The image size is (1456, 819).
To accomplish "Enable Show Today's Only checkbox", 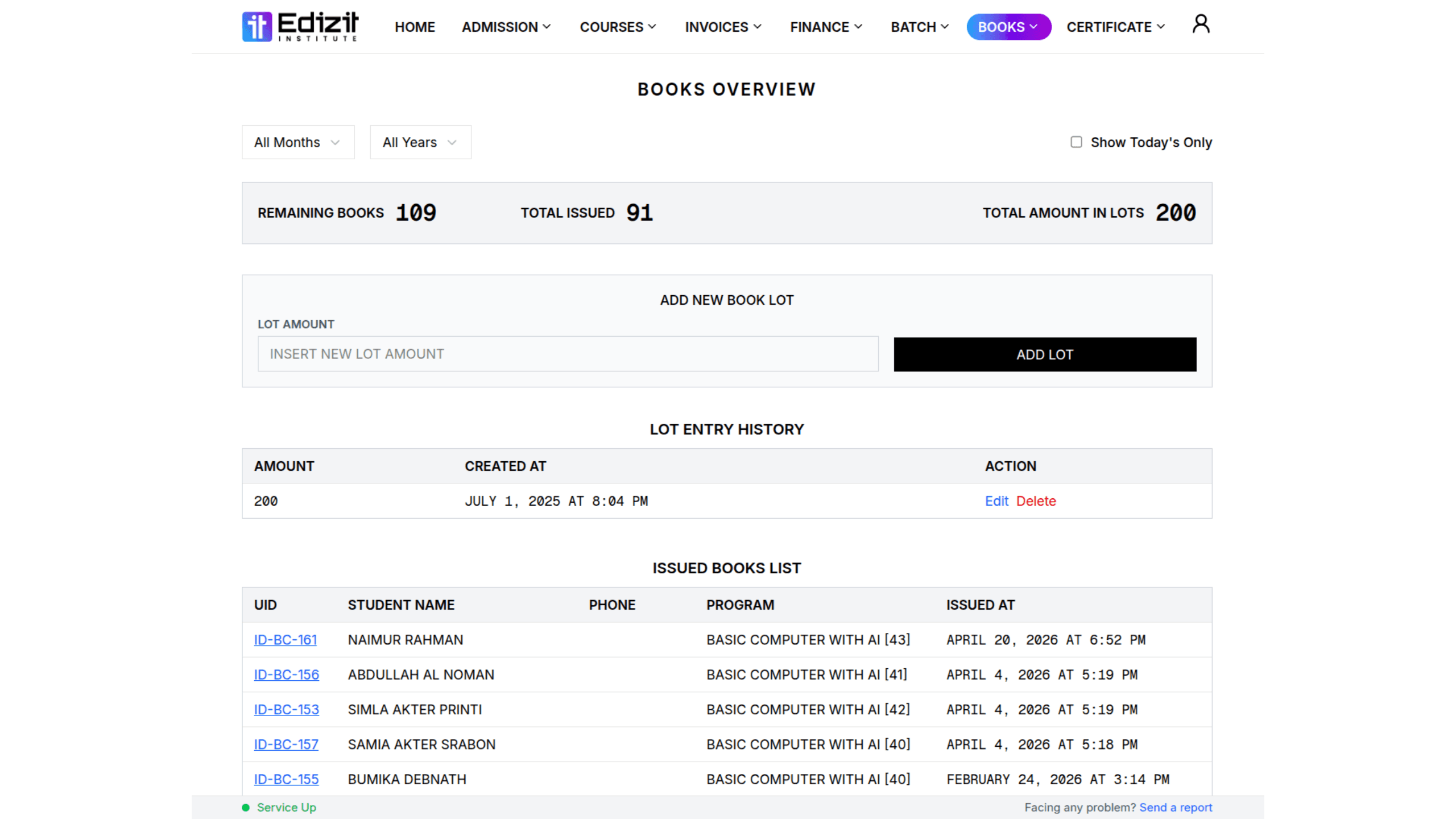I will tap(1076, 142).
